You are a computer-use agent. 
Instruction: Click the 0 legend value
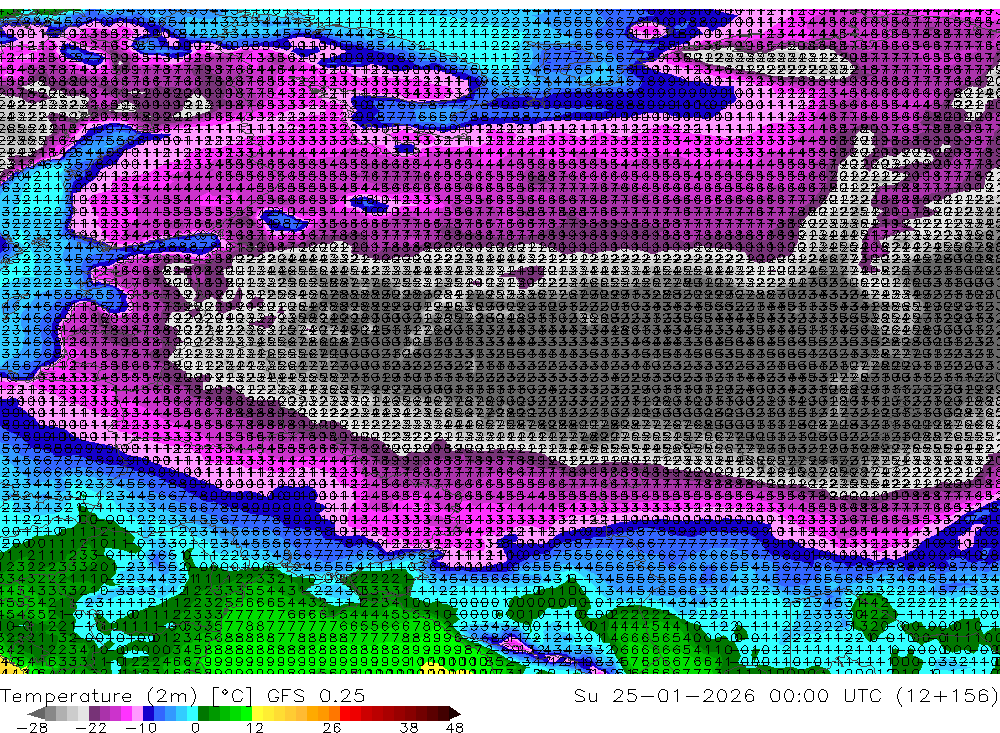pyautogui.click(x=196, y=727)
